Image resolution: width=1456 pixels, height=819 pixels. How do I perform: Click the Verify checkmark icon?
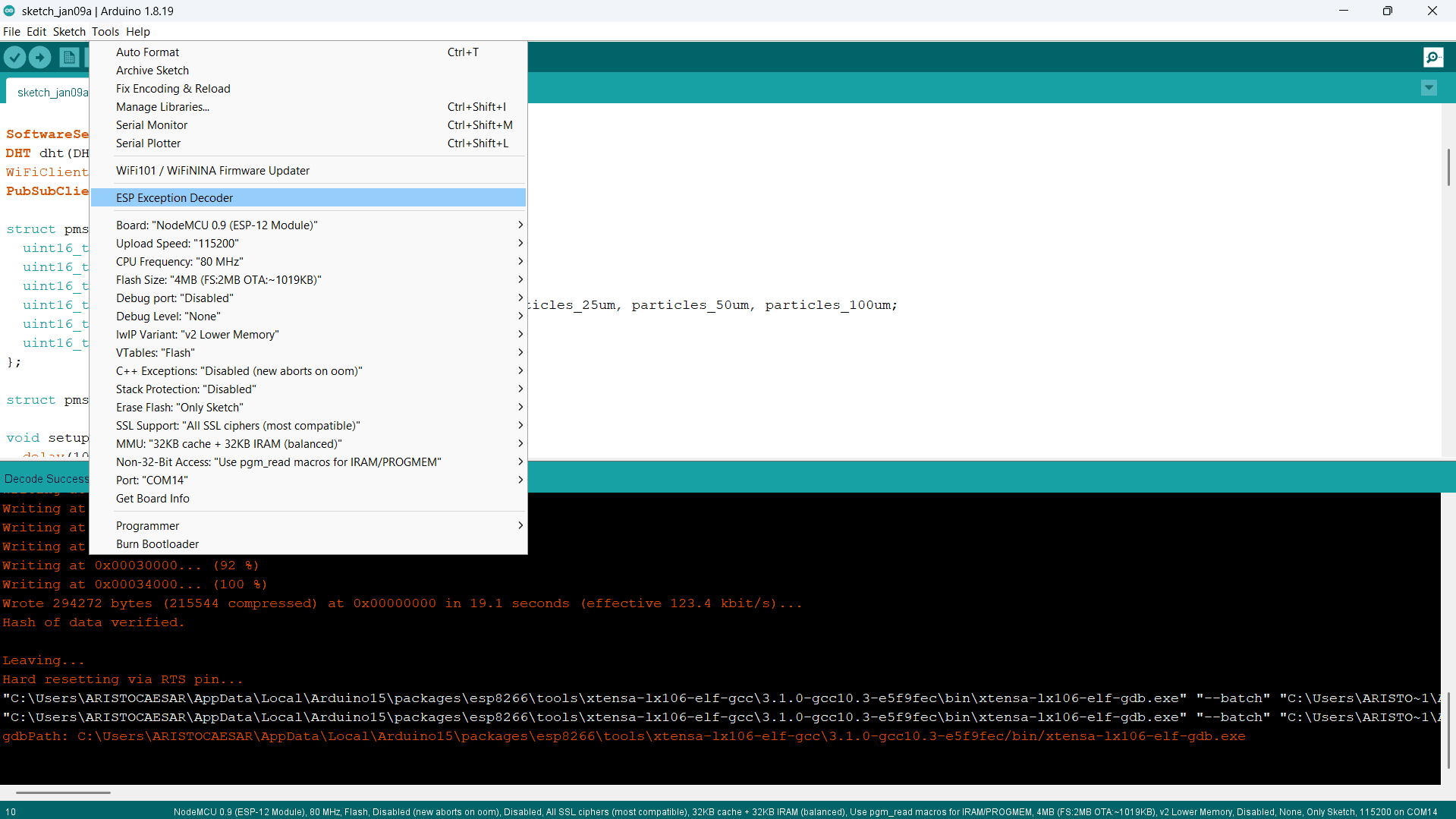14,57
